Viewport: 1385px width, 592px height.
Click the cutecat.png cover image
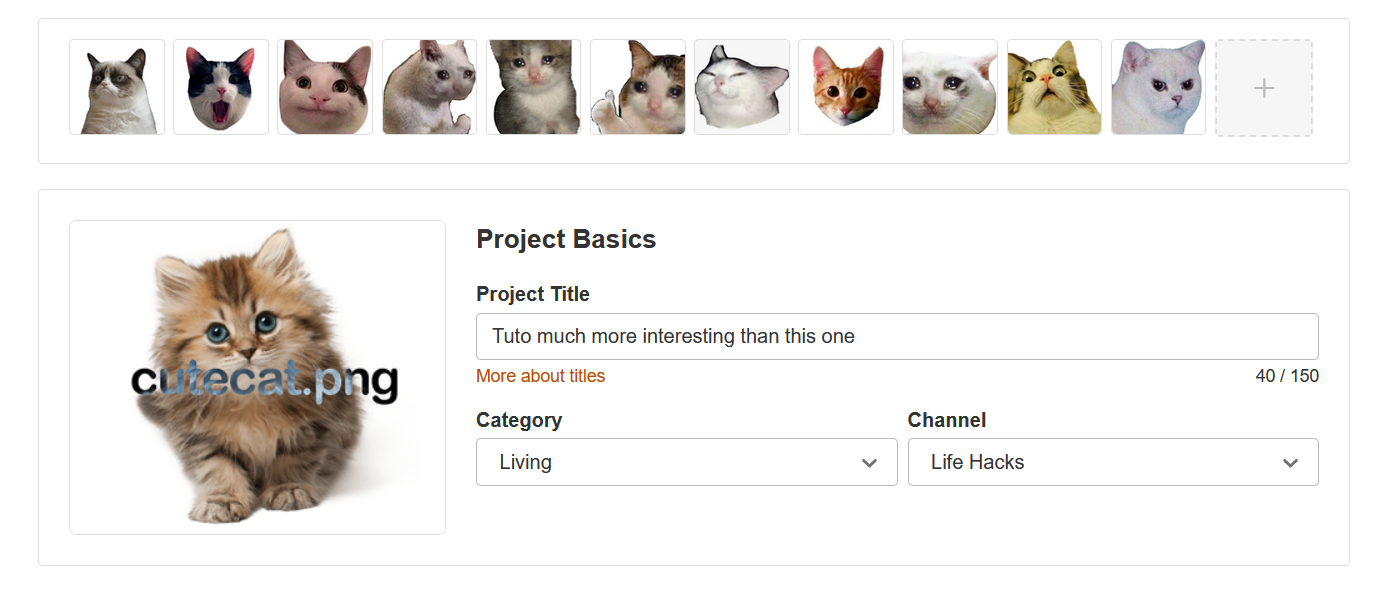point(257,377)
